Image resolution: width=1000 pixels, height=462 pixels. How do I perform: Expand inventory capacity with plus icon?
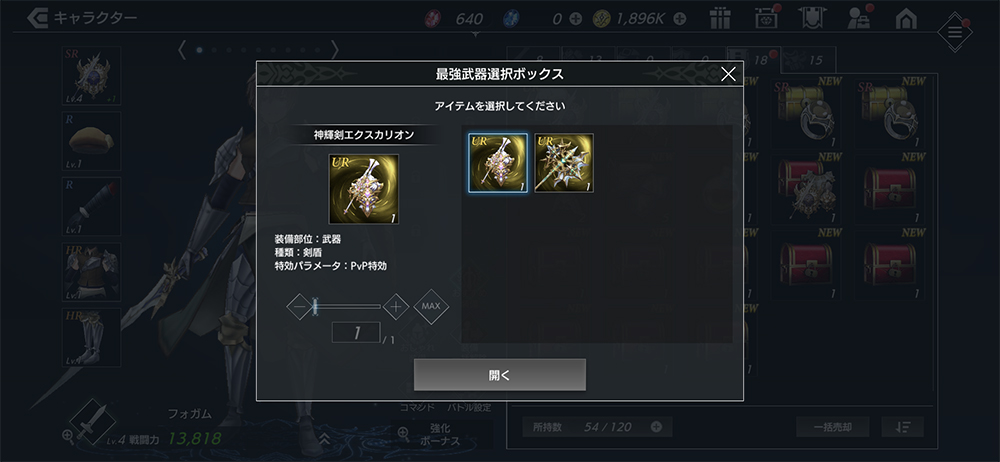click(x=656, y=427)
